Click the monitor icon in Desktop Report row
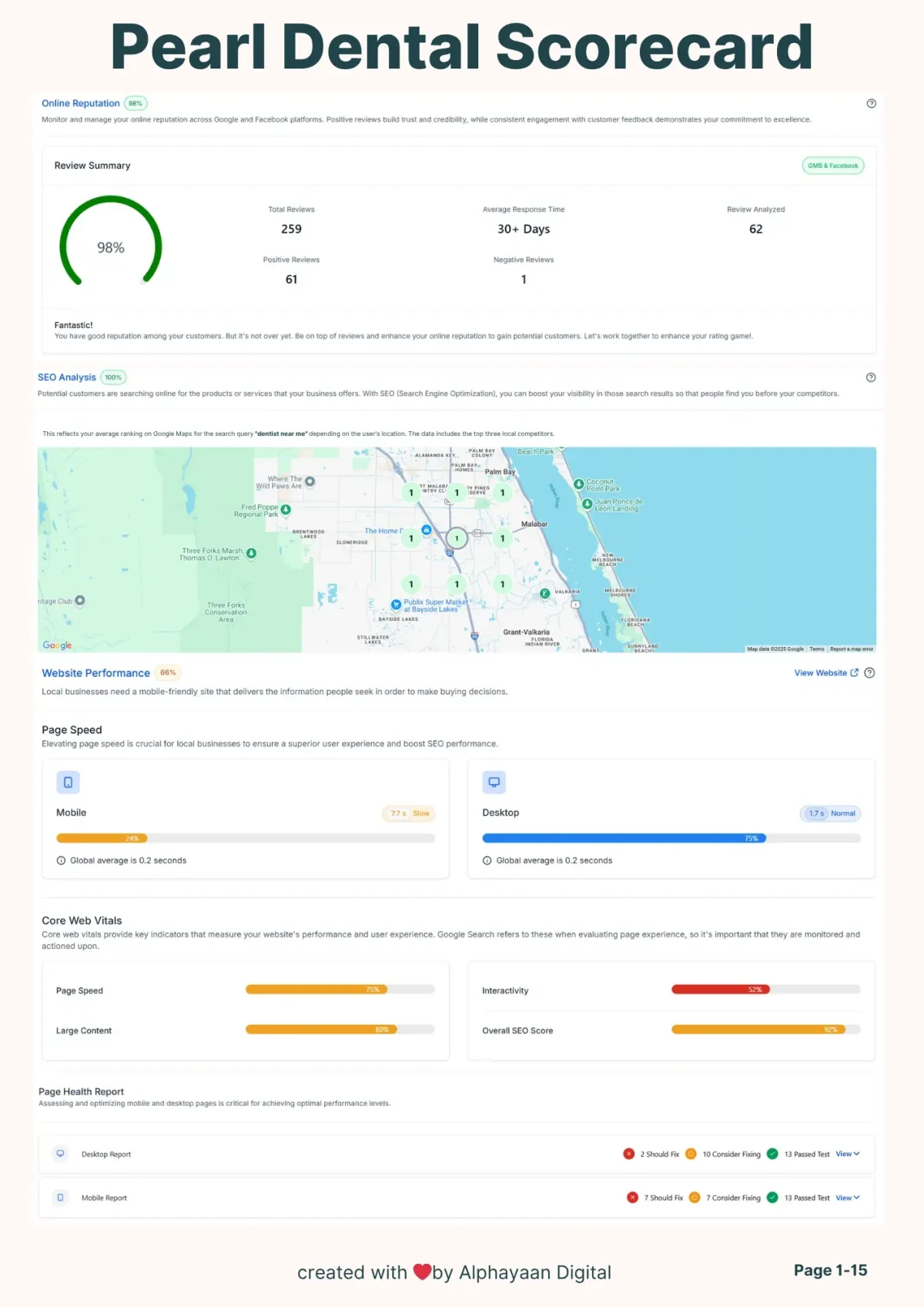Viewport: 924px width, 1307px height. click(60, 1154)
